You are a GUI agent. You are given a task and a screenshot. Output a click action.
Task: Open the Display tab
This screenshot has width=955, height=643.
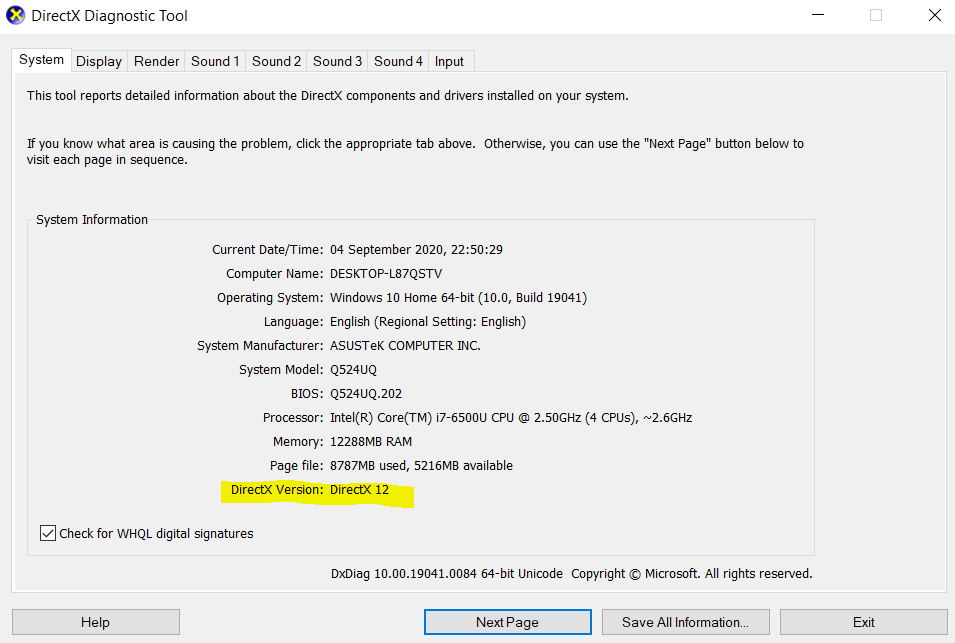[99, 61]
